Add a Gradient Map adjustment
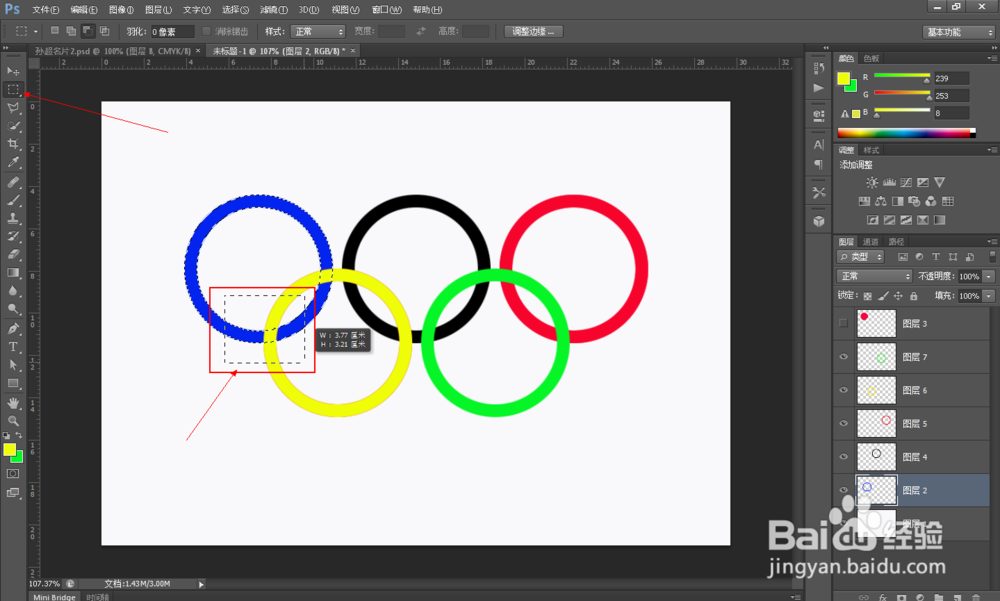The image size is (1000, 601). [x=939, y=220]
